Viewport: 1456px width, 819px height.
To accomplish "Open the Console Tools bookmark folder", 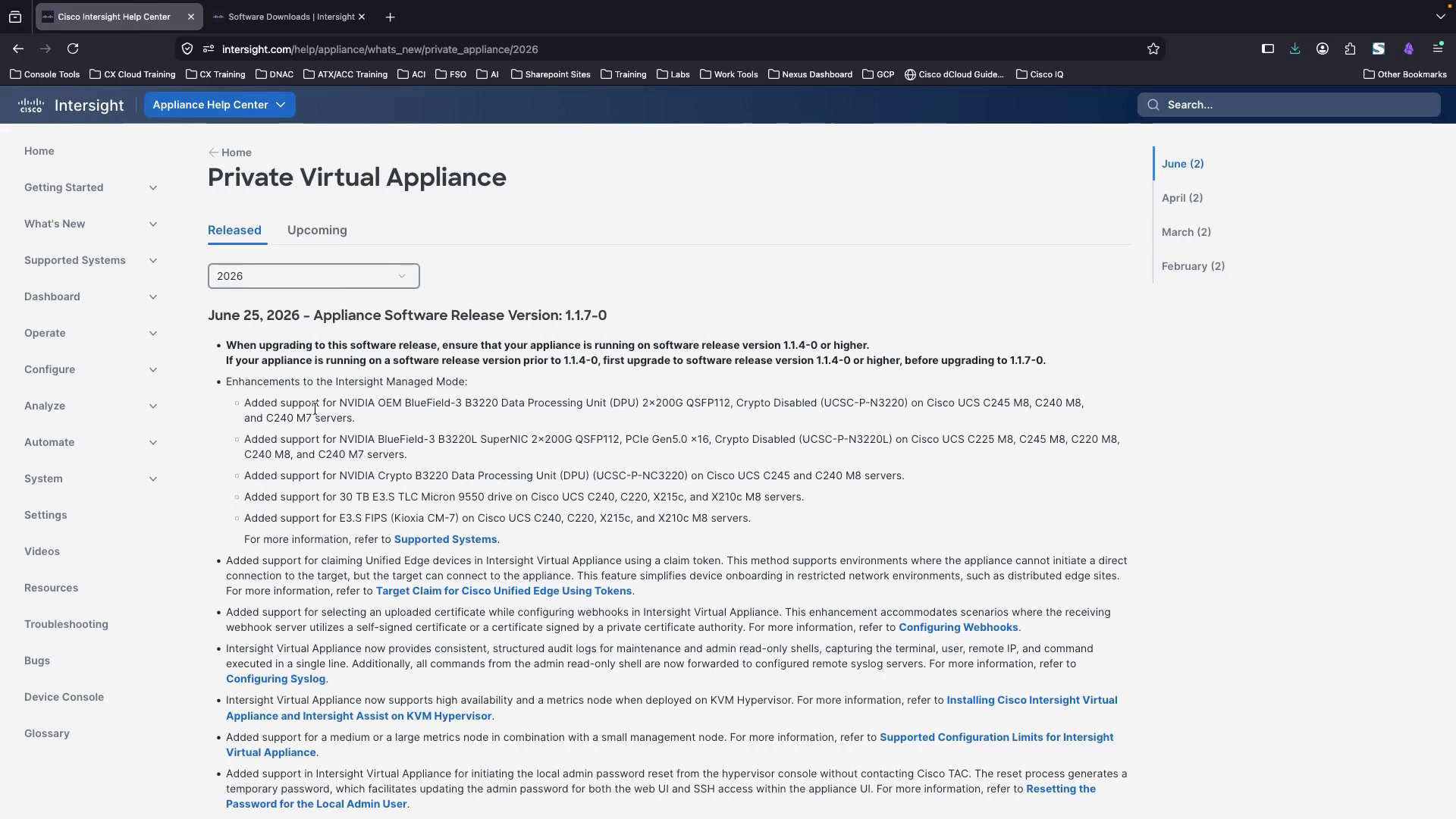I will point(45,74).
